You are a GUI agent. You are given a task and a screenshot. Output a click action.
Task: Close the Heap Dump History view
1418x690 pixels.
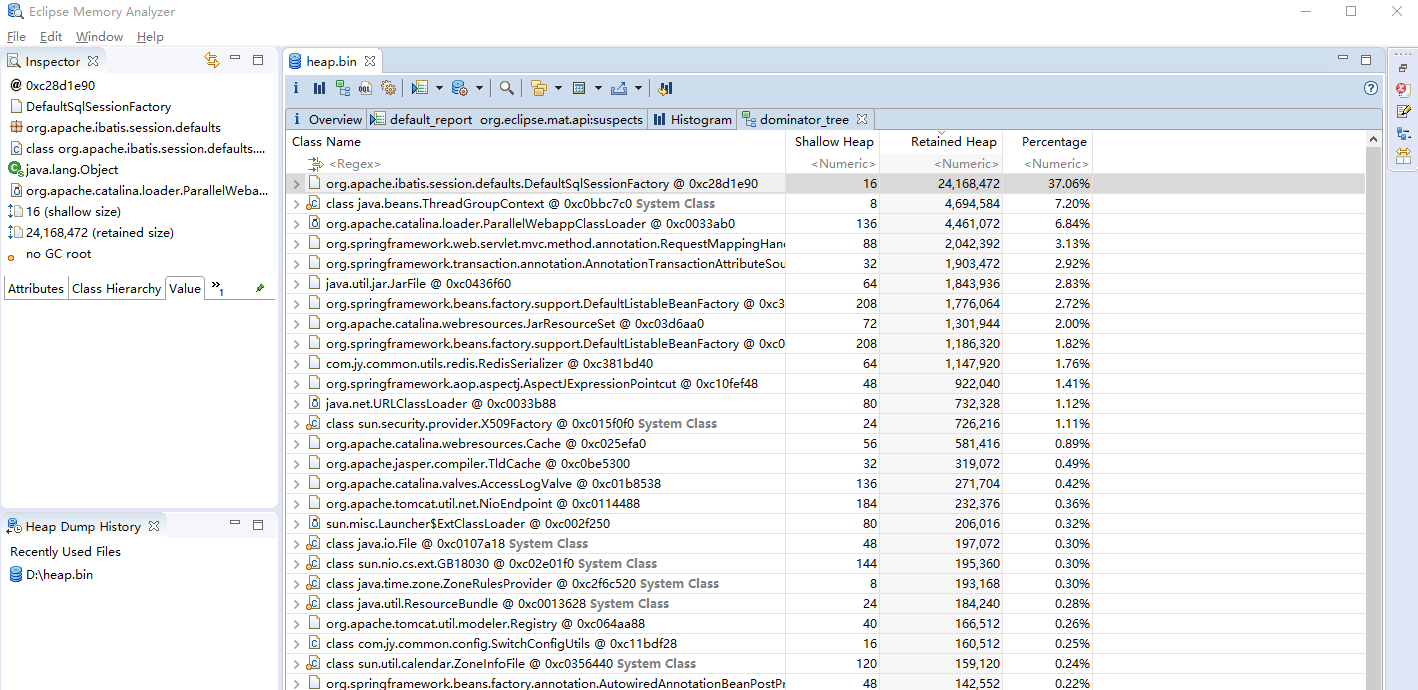154,526
